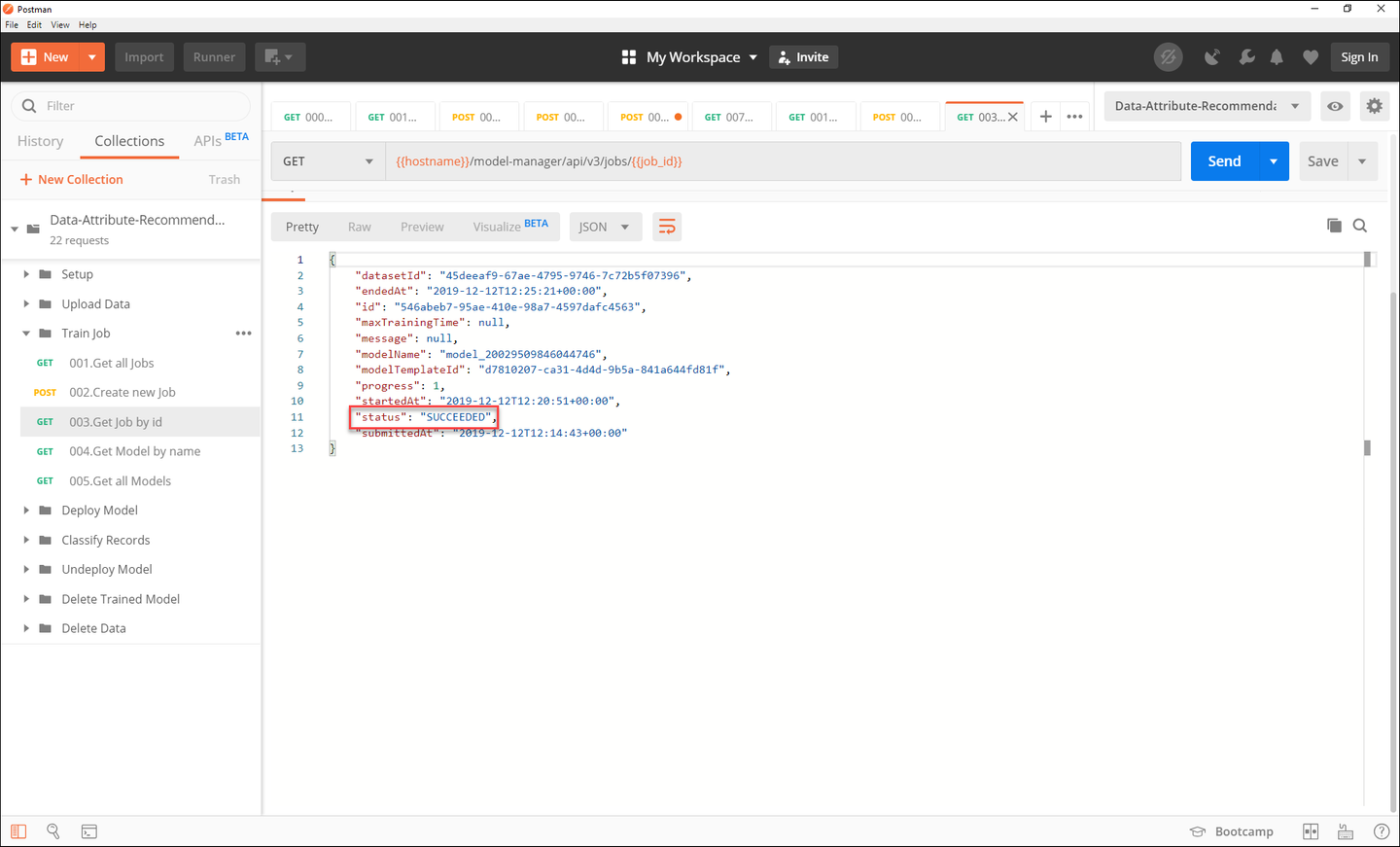Open the Postman console icon

tap(89, 831)
